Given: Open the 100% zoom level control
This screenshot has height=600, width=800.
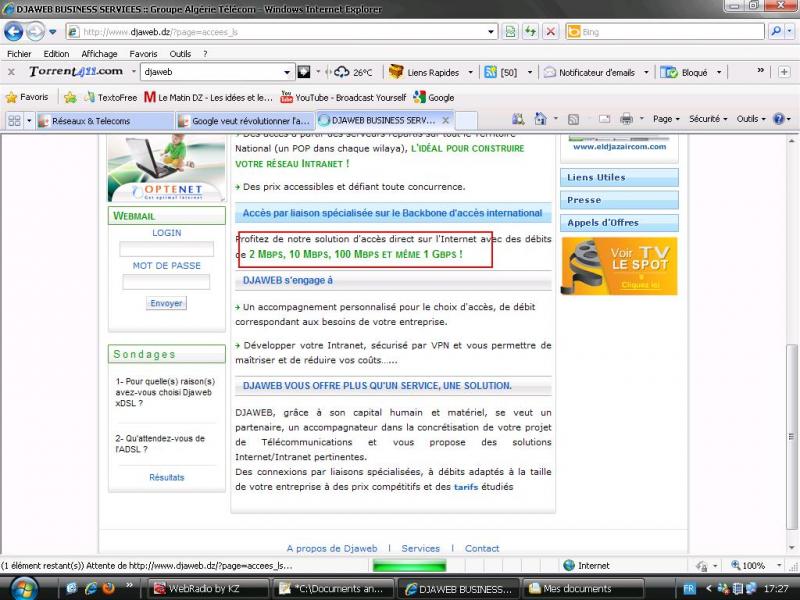Looking at the screenshot, I should (756, 565).
